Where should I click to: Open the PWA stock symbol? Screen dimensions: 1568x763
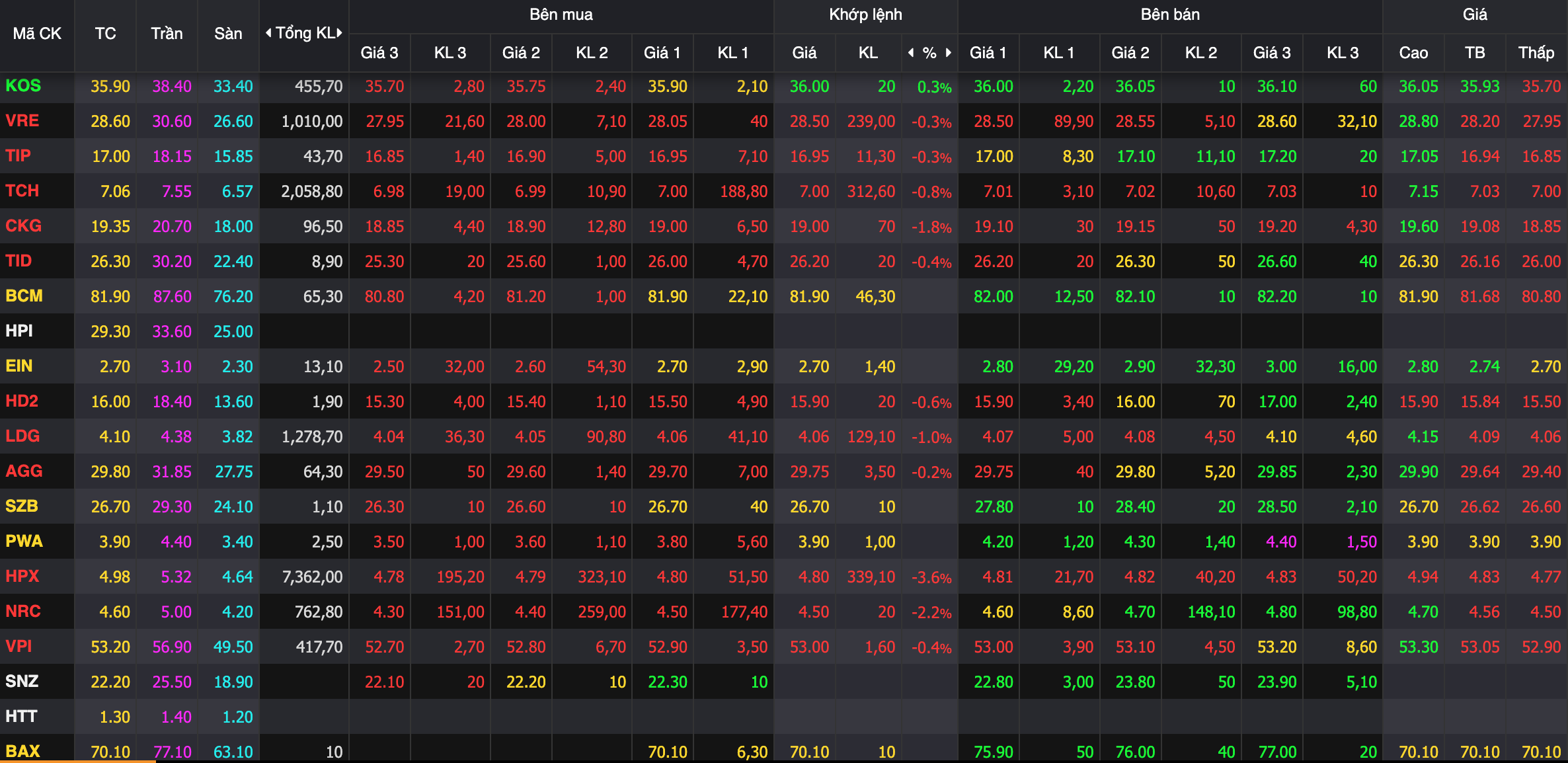click(24, 542)
